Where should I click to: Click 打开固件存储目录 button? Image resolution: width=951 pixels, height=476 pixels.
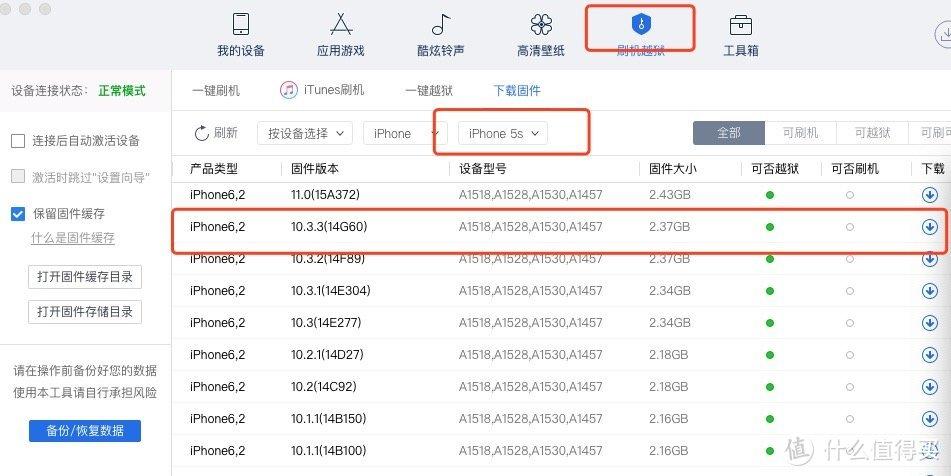(85, 312)
